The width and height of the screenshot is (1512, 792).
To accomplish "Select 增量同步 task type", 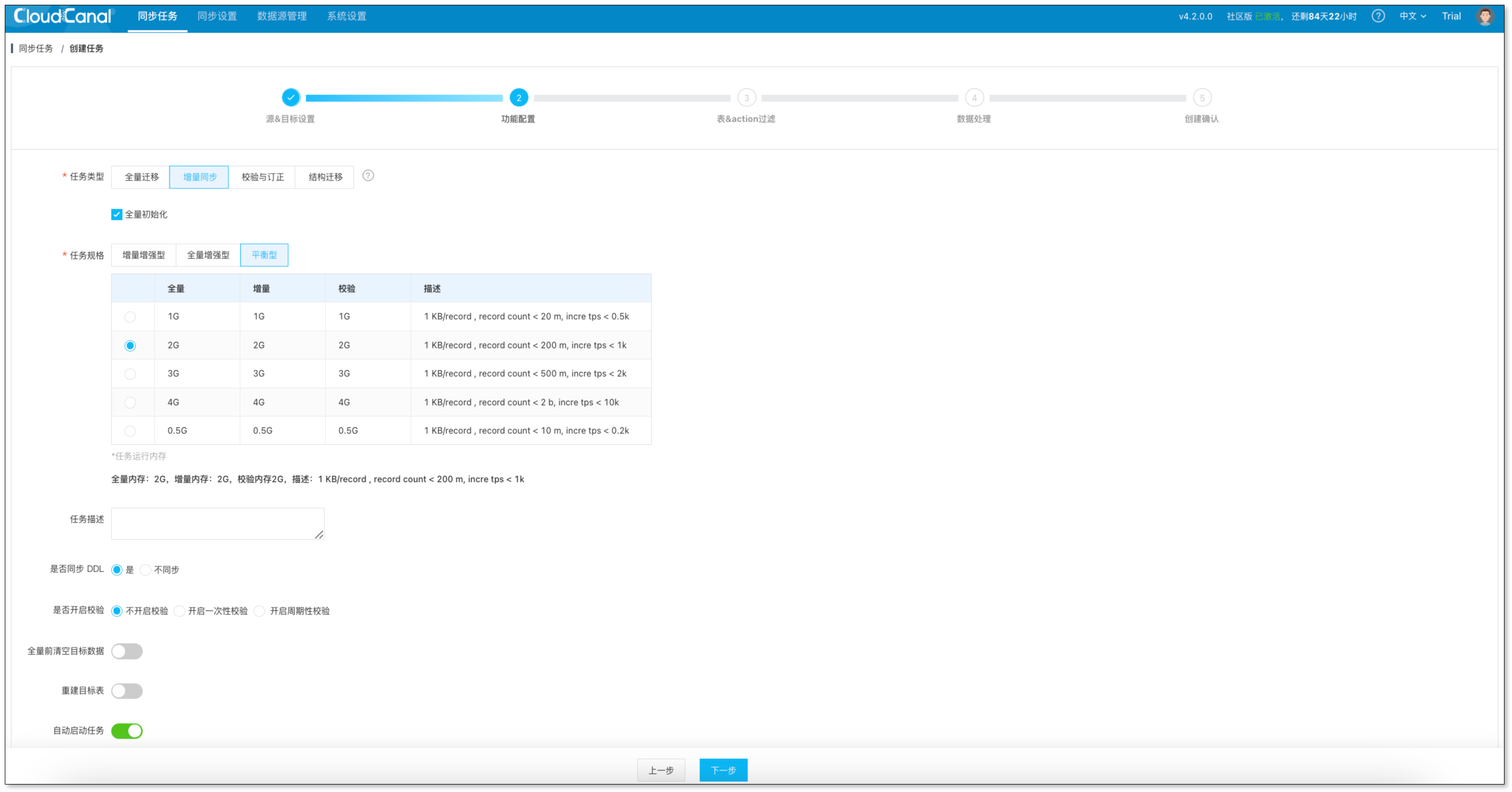I will tap(199, 177).
